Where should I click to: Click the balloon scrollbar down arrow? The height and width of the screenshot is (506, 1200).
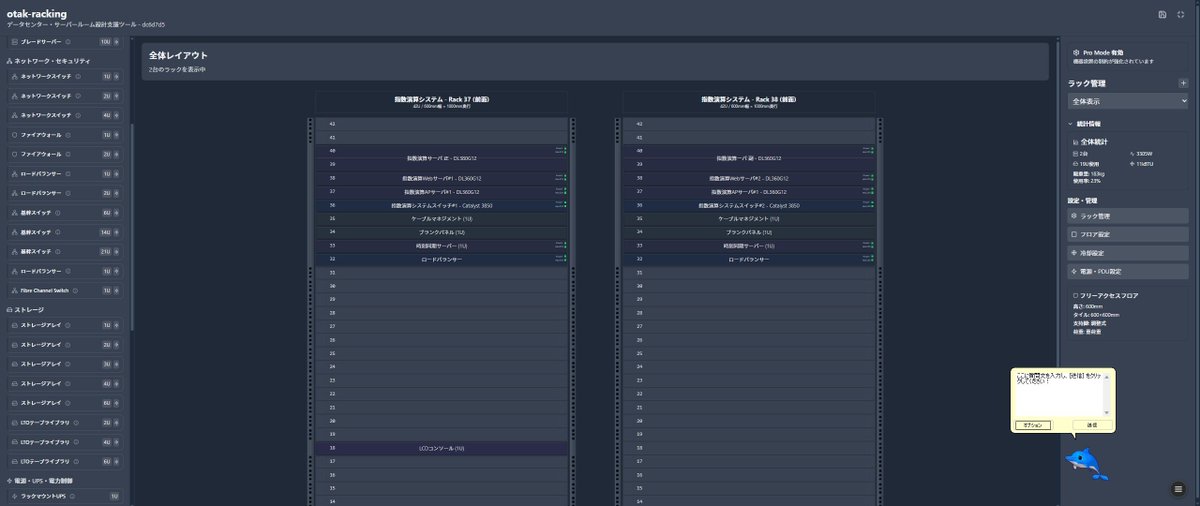[1107, 413]
